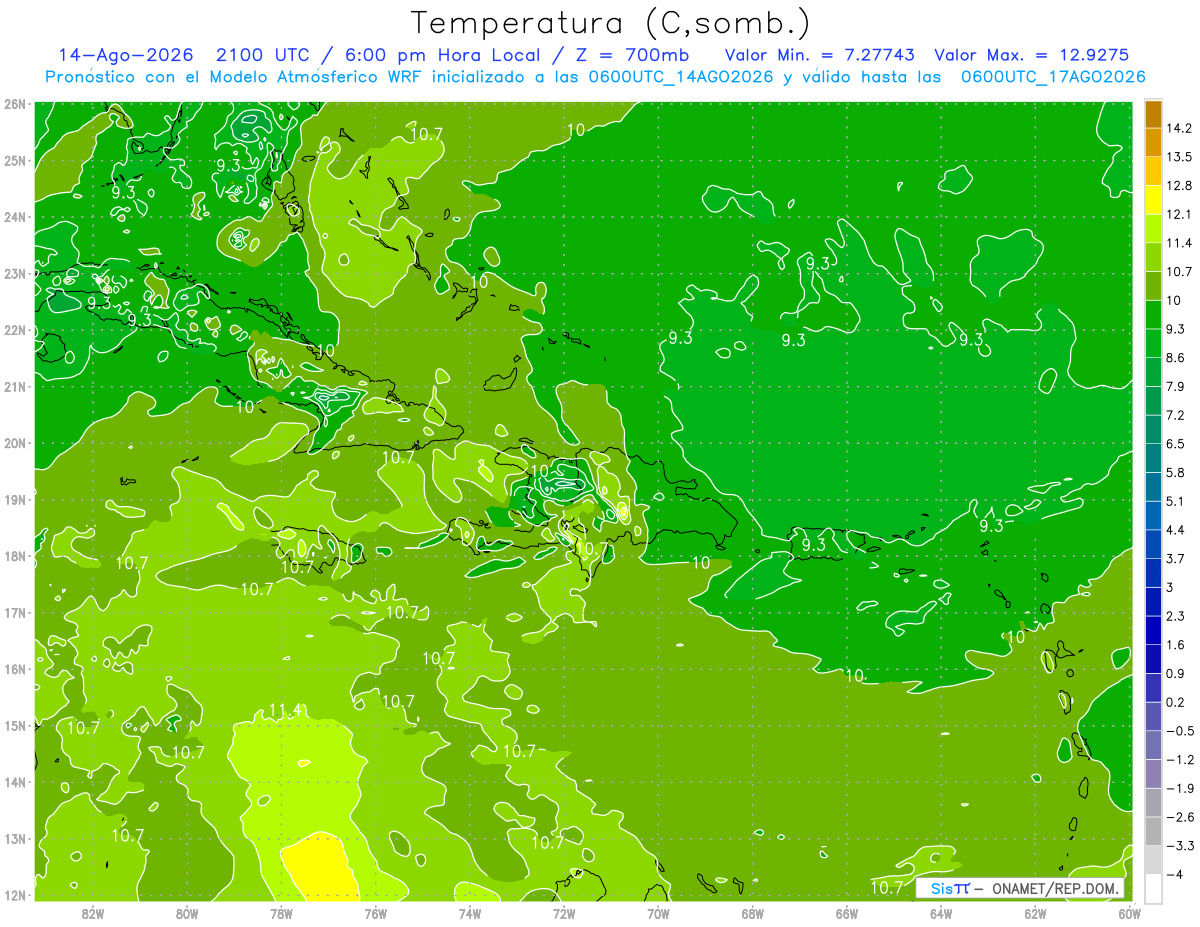Click the '74W' longitude axis label

click(469, 913)
